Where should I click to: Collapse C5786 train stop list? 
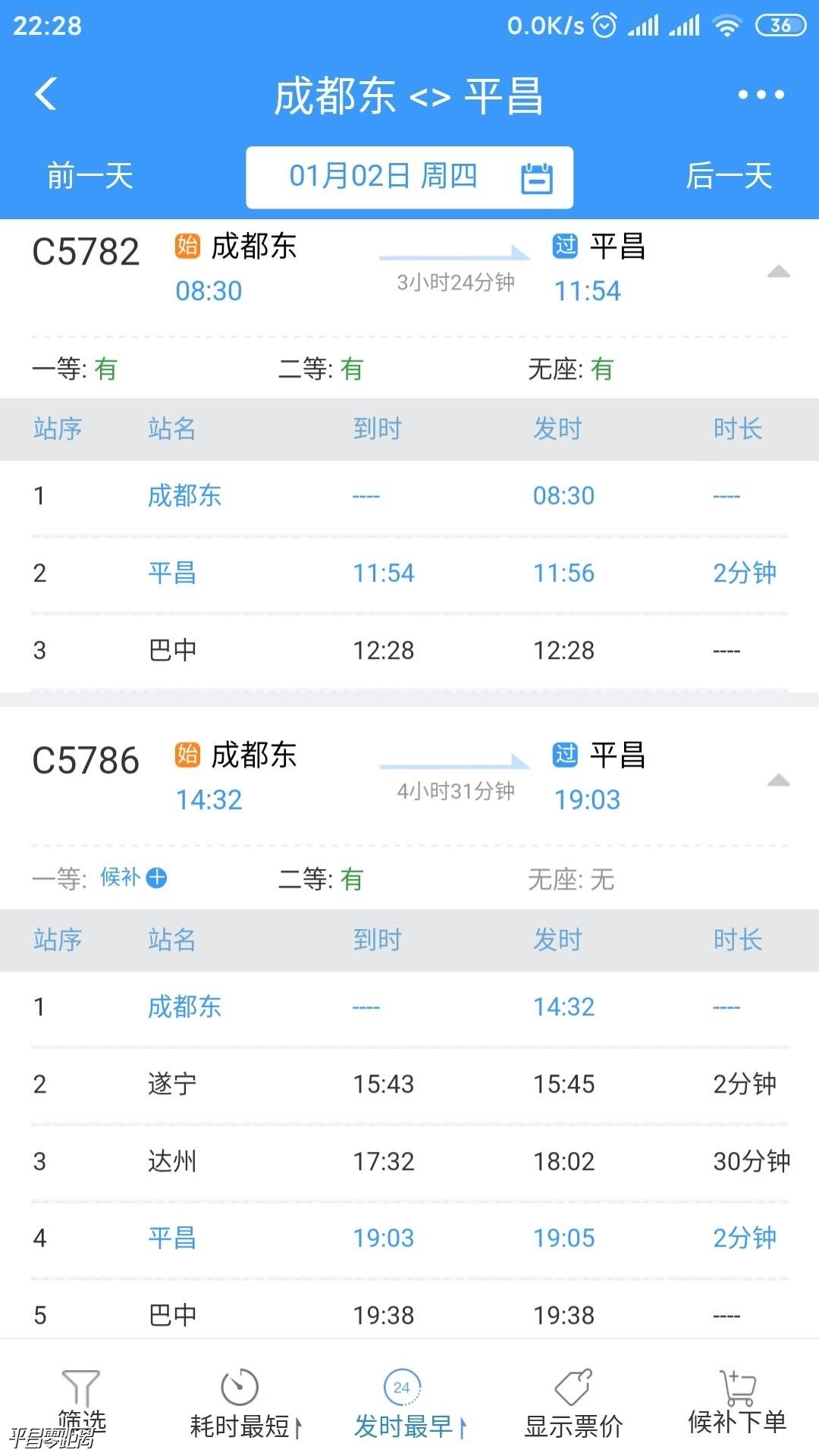click(779, 780)
